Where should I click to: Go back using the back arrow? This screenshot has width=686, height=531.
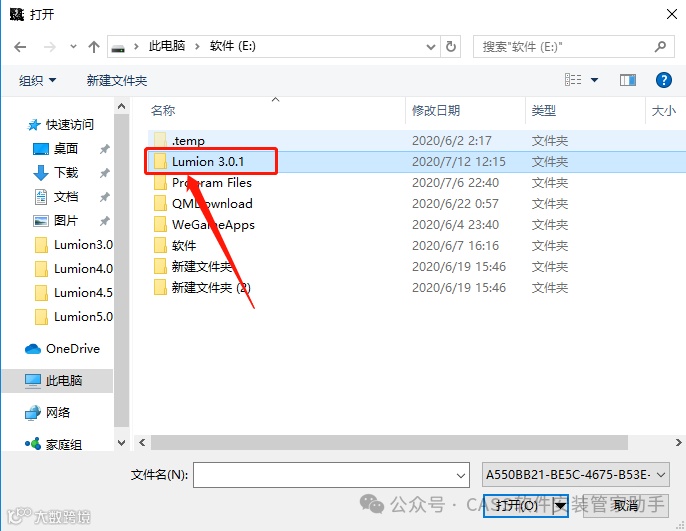(x=20, y=46)
